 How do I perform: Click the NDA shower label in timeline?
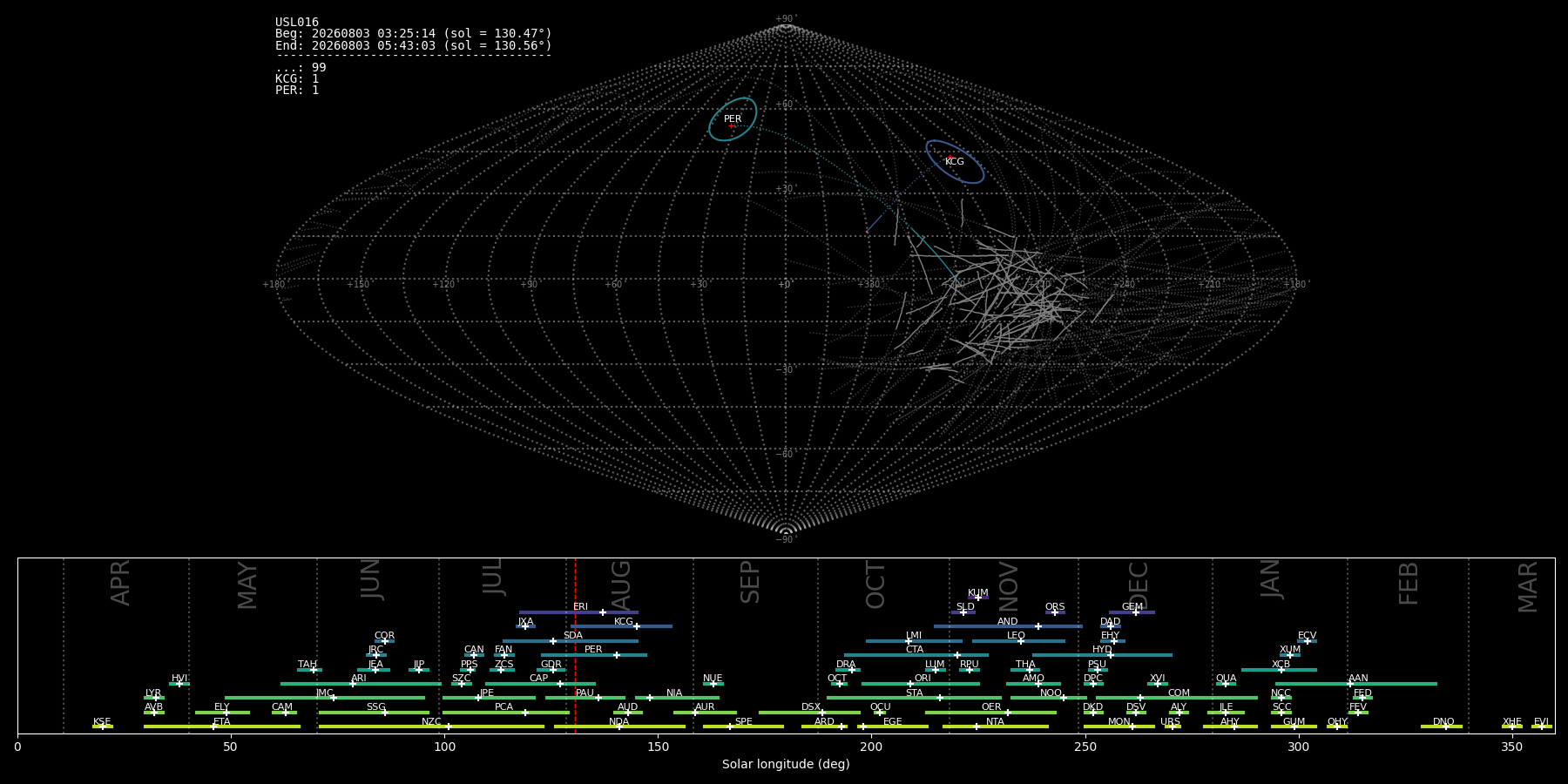coord(618,722)
